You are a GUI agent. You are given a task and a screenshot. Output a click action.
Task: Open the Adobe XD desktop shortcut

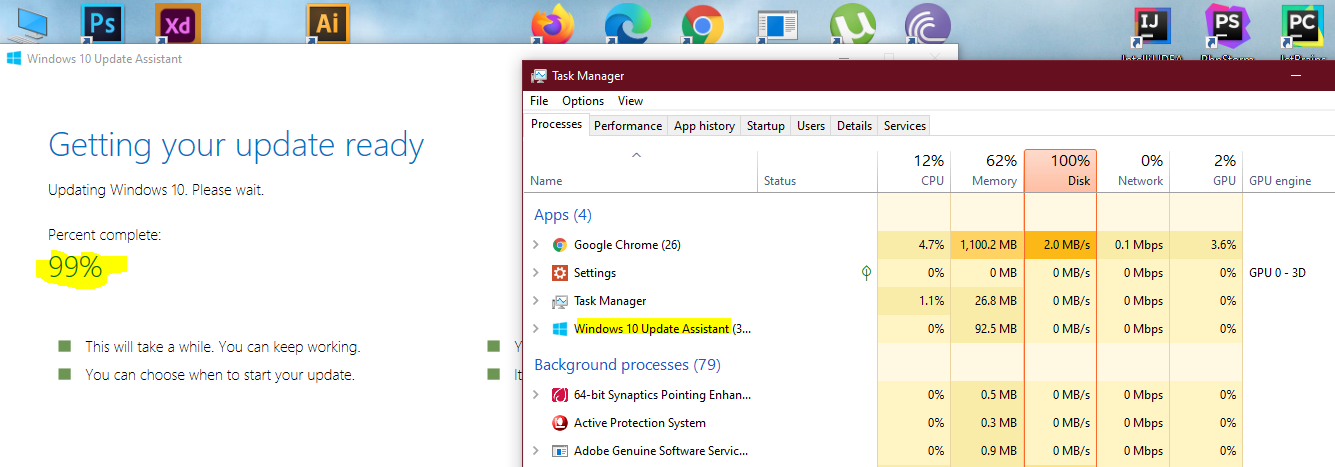177,25
